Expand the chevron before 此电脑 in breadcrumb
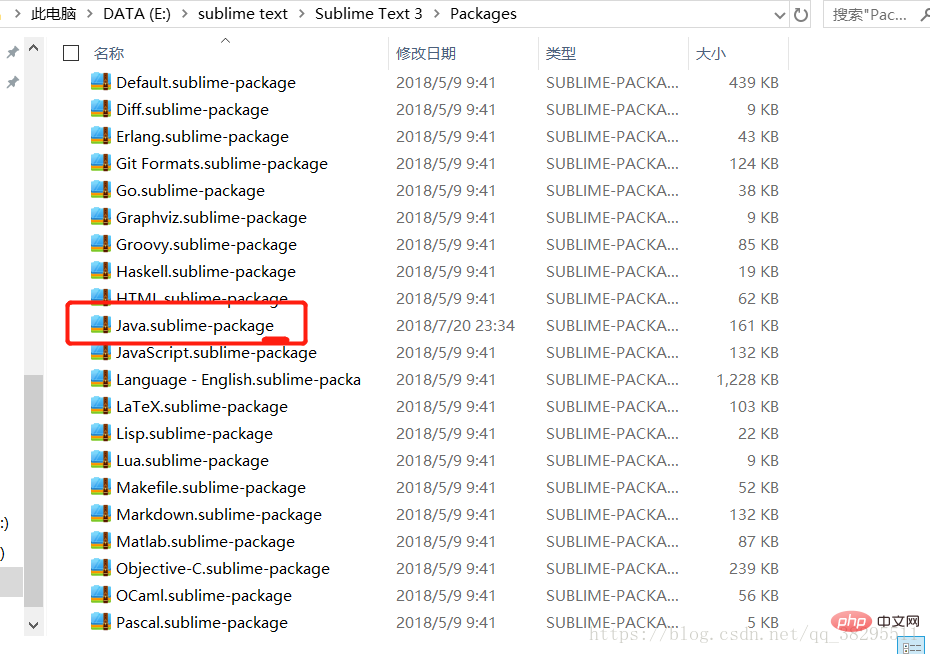Image resolution: width=930 pixels, height=654 pixels. (x=17, y=14)
